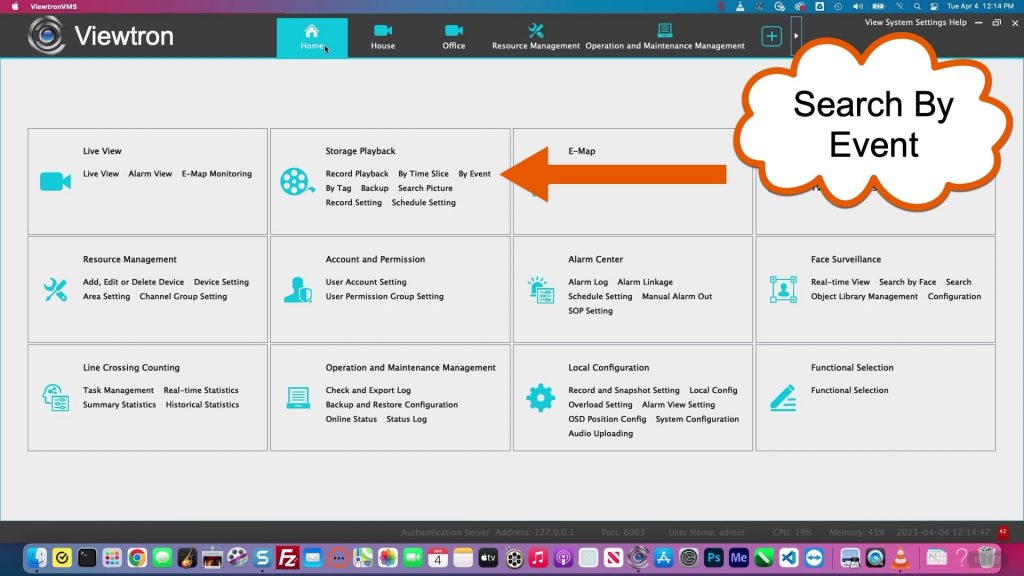The width and height of the screenshot is (1024, 576).
Task: Open the Record Playback link
Action: (357, 174)
